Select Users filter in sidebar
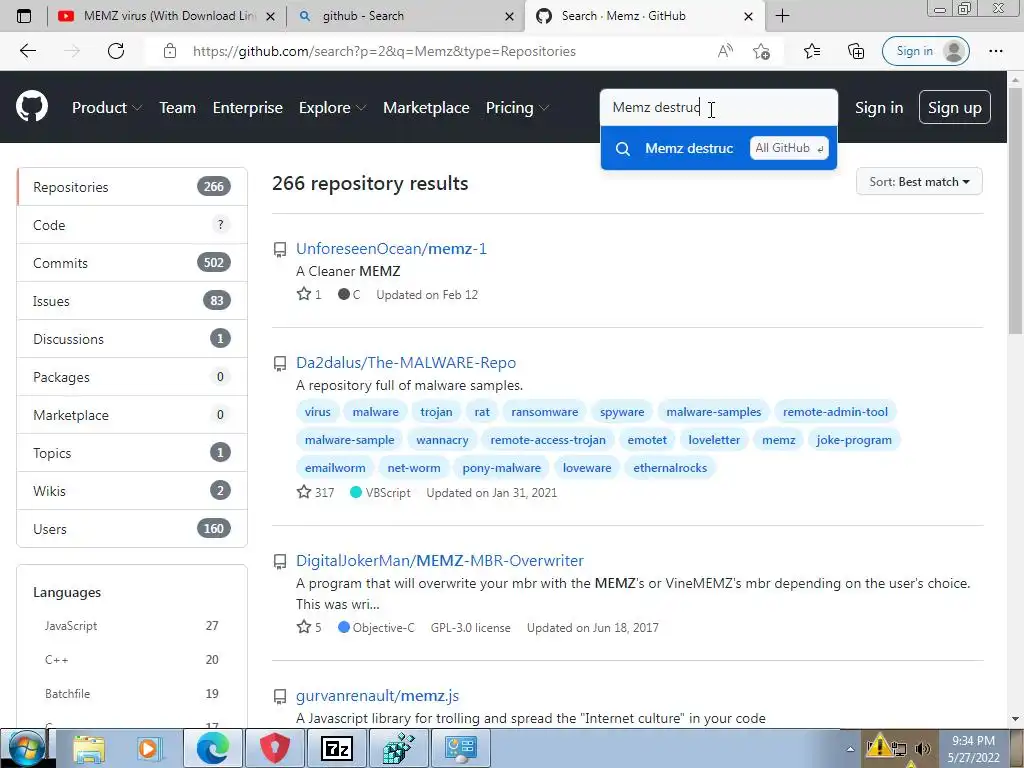The height and width of the screenshot is (768, 1024). click(x=132, y=528)
